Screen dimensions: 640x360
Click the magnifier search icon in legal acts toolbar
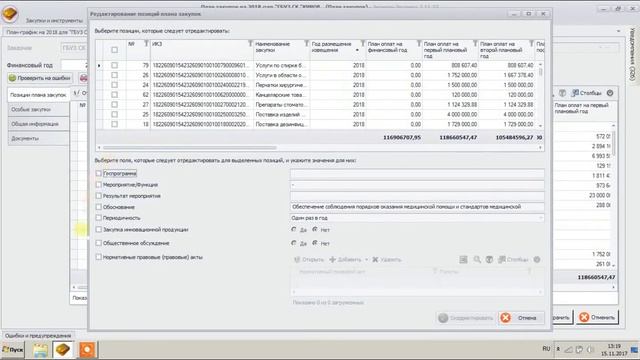[477, 260]
